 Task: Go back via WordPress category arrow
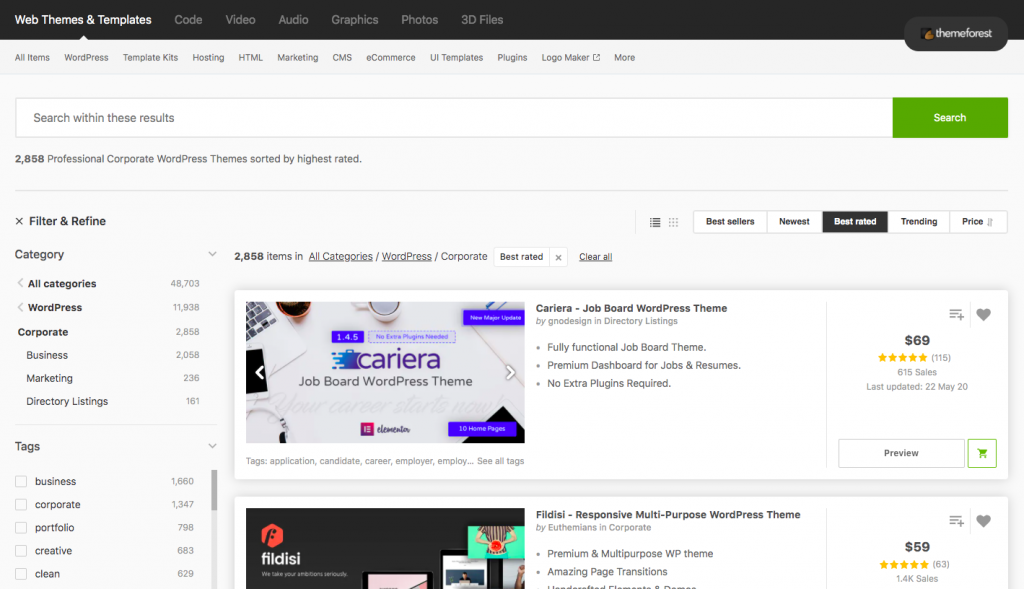(20, 307)
